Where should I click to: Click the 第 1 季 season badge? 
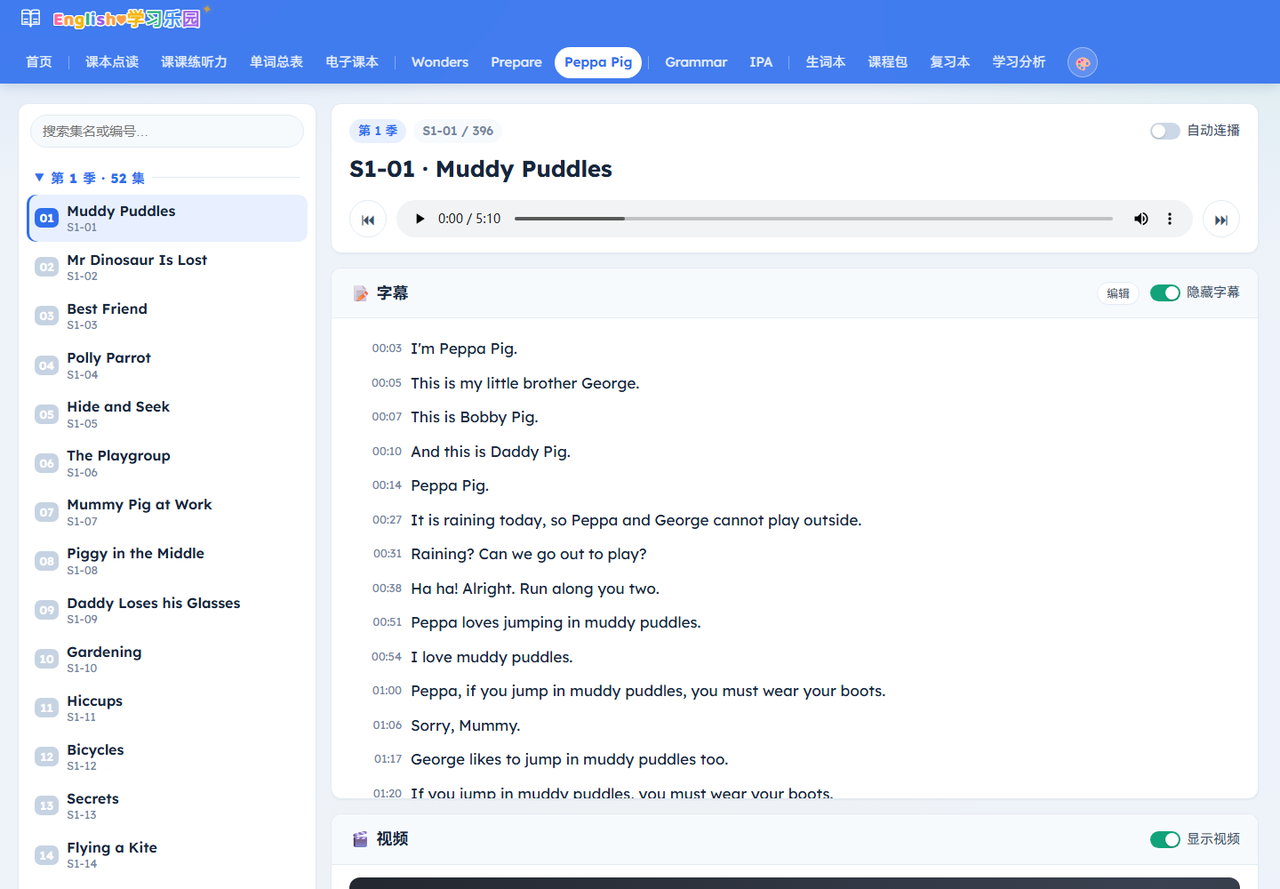pos(378,131)
